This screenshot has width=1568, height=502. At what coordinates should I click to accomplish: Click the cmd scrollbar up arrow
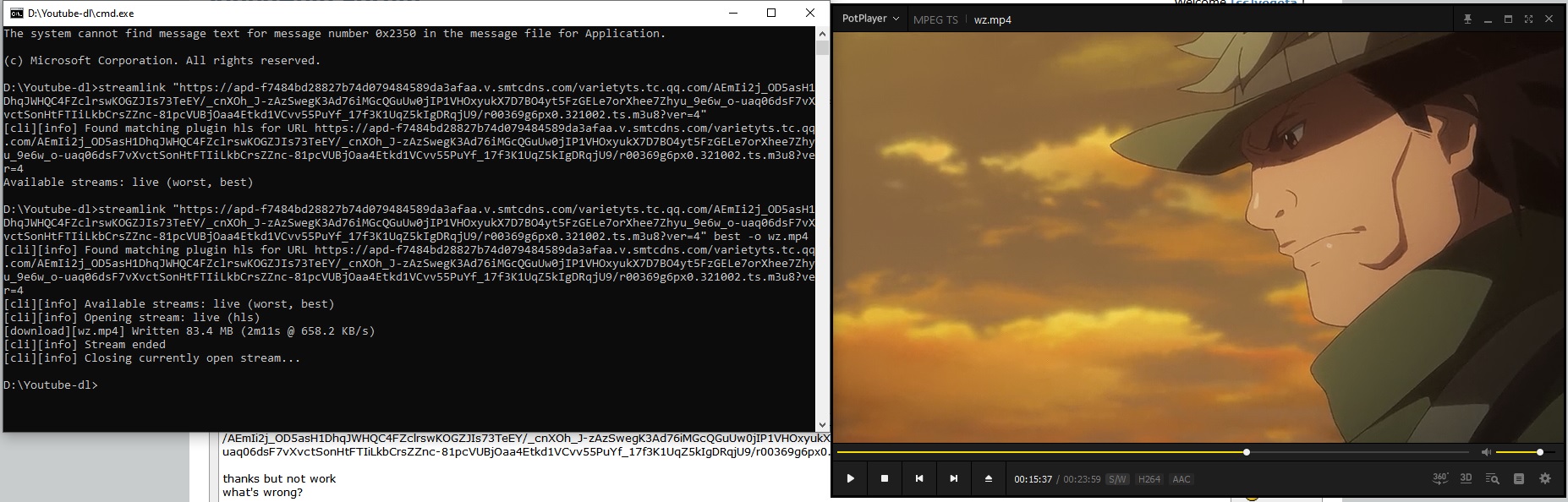(822, 33)
